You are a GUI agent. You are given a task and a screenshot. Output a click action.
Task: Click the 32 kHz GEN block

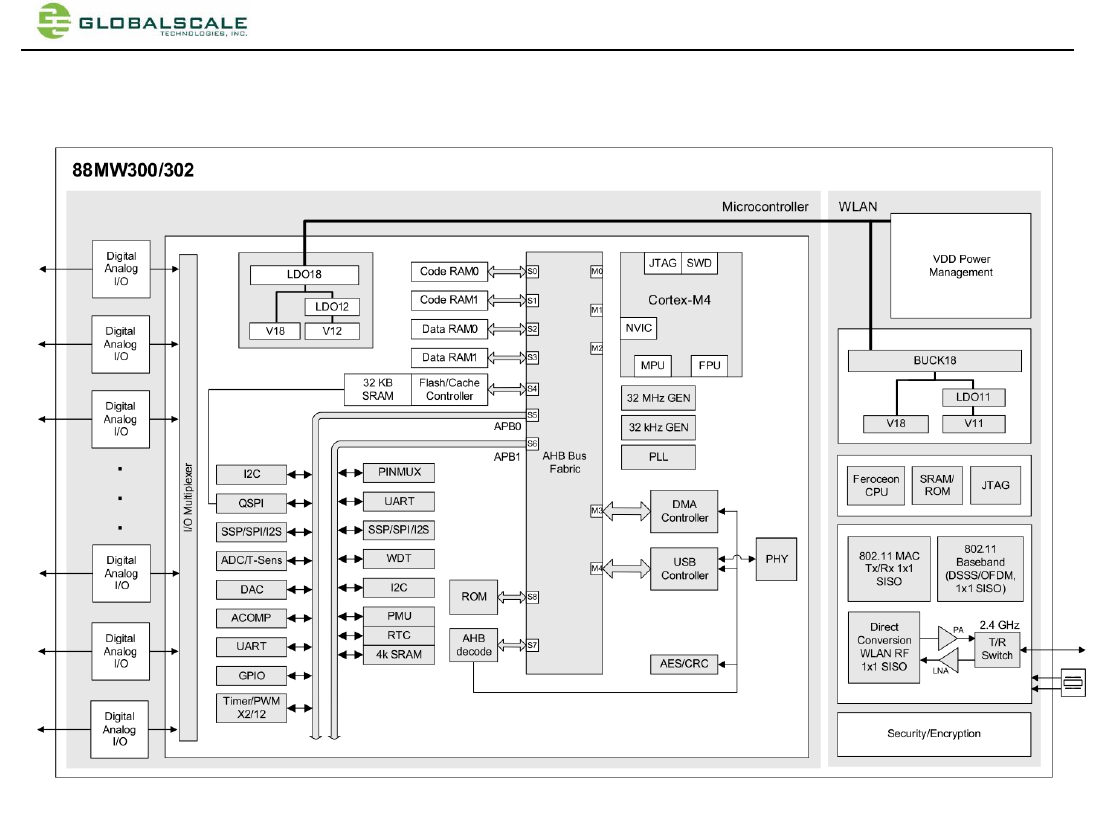pyautogui.click(x=658, y=427)
